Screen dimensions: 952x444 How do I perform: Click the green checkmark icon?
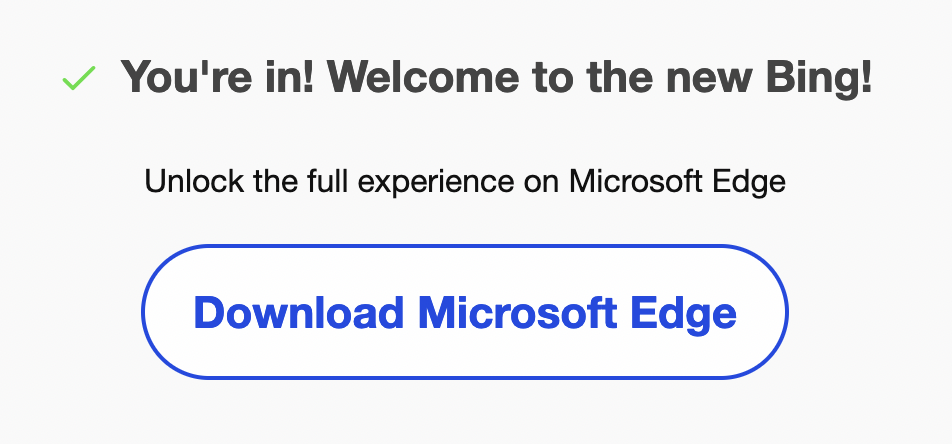(x=79, y=78)
